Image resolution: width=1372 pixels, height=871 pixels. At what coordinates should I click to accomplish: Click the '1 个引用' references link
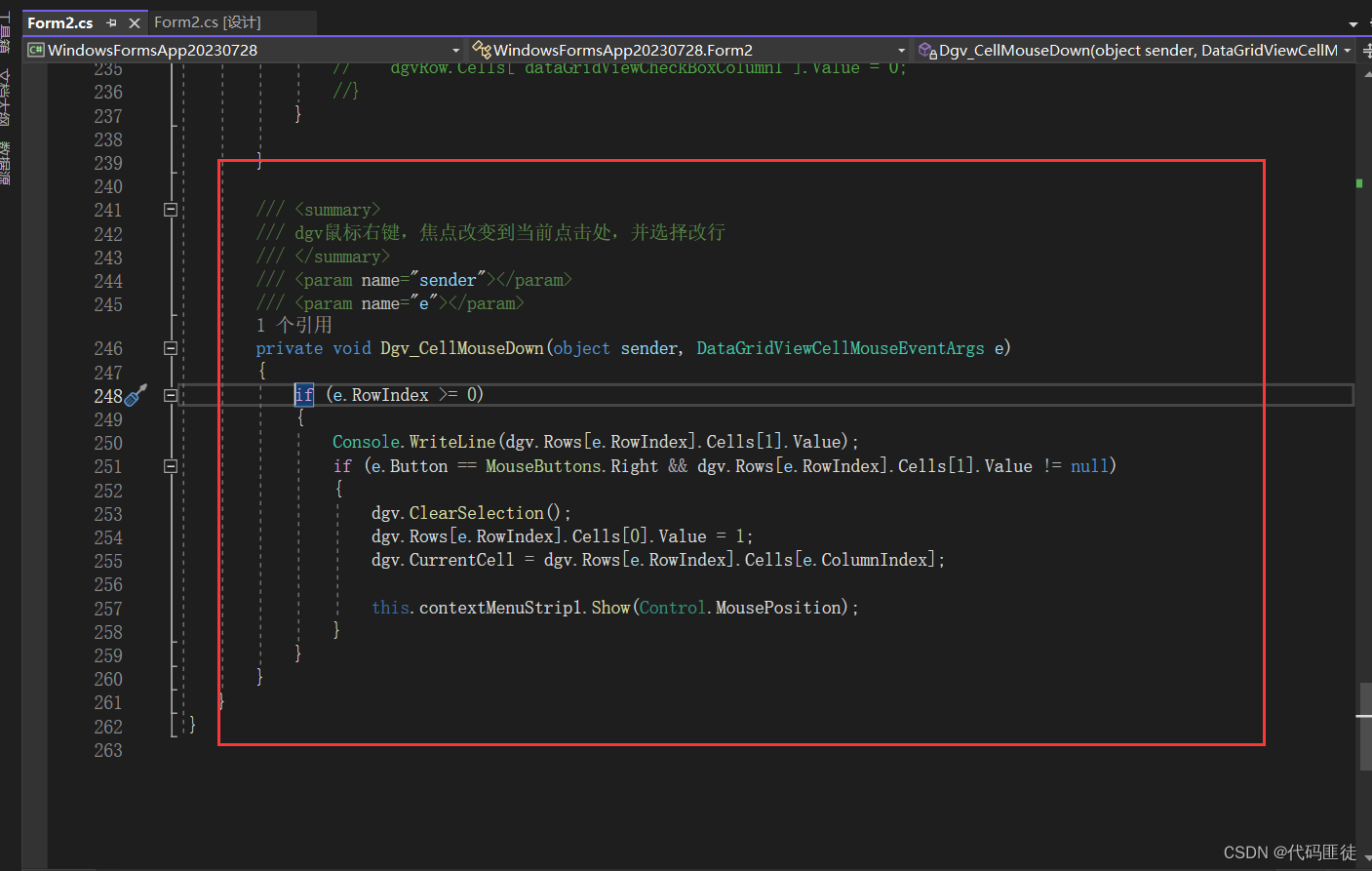[294, 325]
